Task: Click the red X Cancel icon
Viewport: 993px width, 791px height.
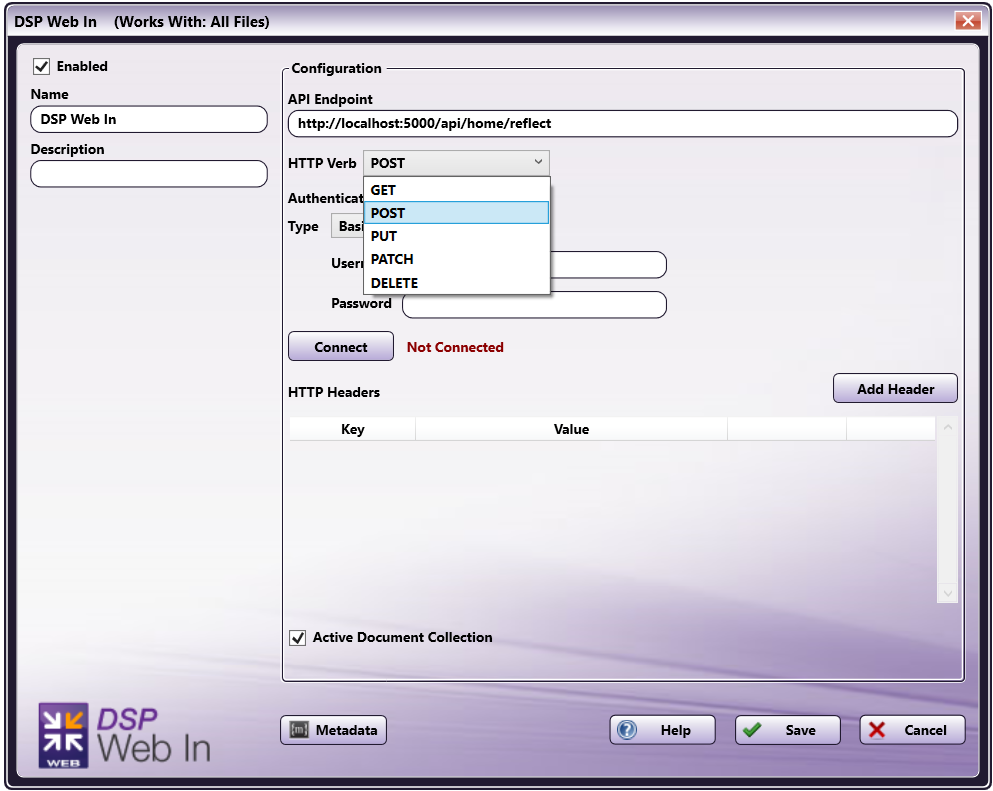Action: coord(877,730)
